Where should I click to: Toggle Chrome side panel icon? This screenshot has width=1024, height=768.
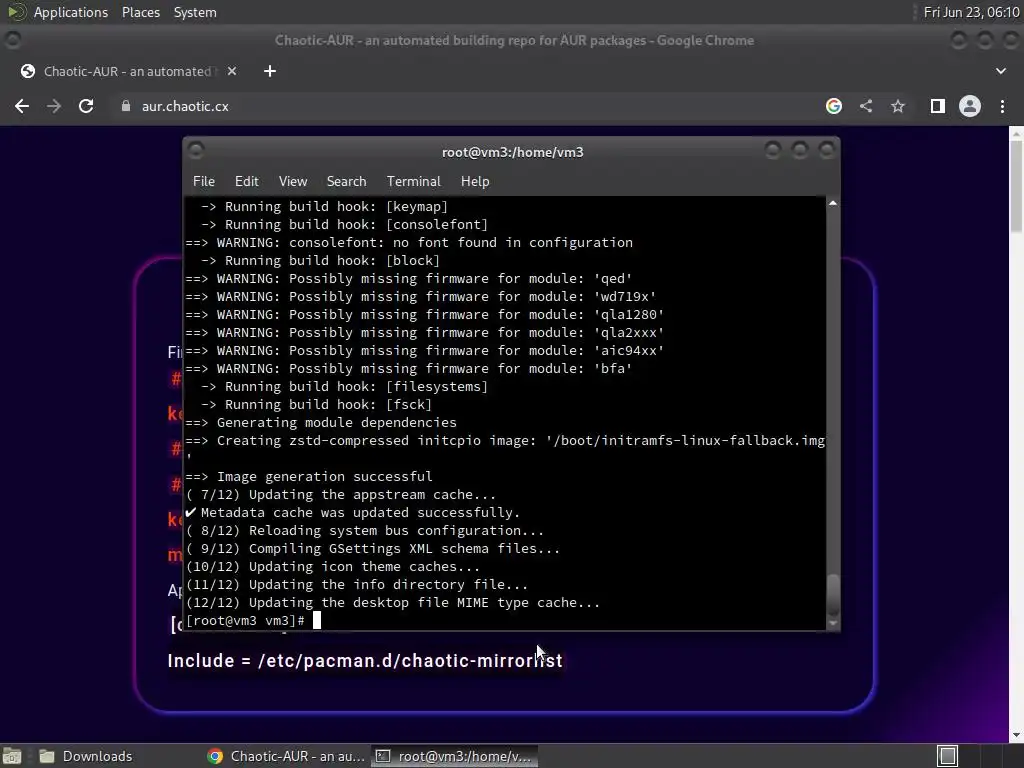(938, 106)
